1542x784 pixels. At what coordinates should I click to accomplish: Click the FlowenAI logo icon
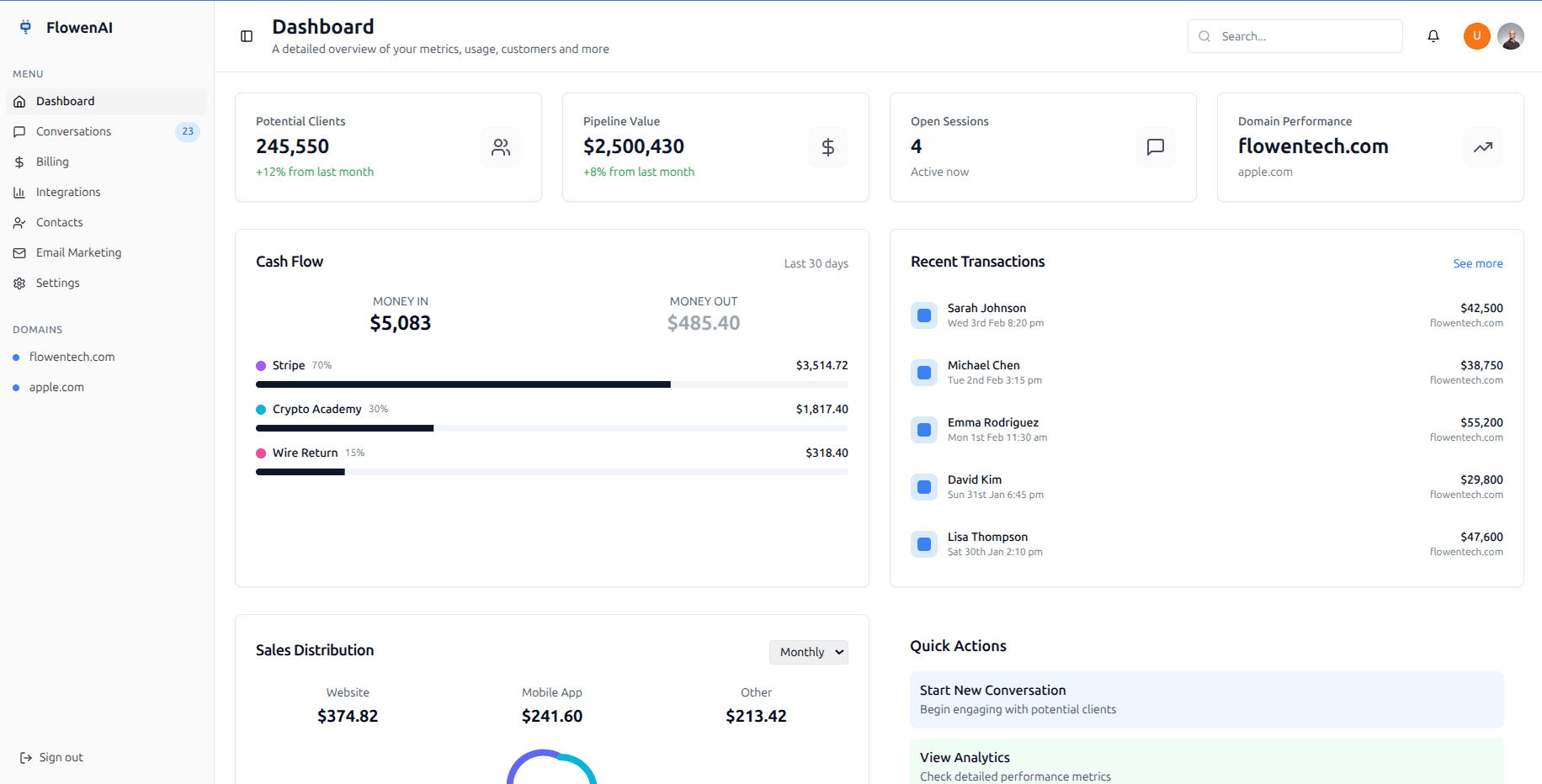coord(26,28)
